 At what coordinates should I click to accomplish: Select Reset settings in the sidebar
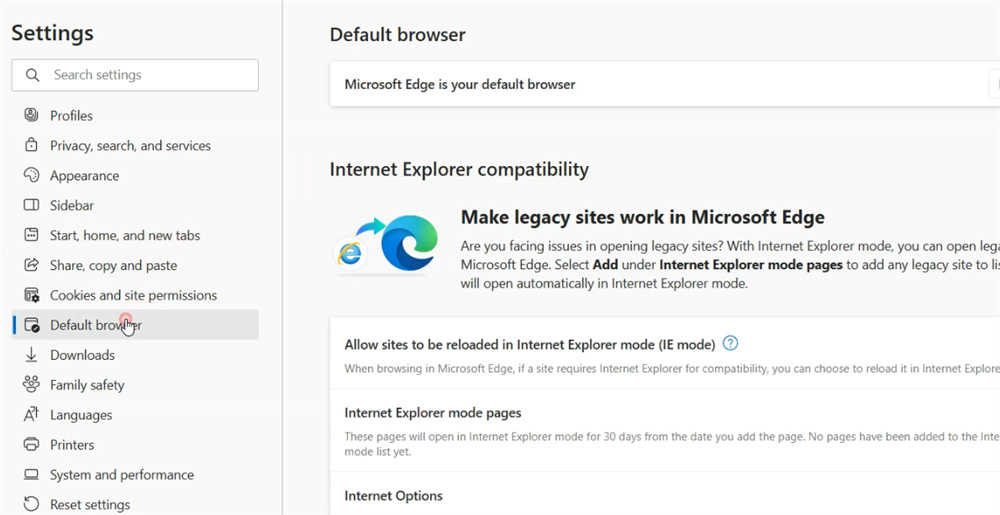tap(89, 505)
